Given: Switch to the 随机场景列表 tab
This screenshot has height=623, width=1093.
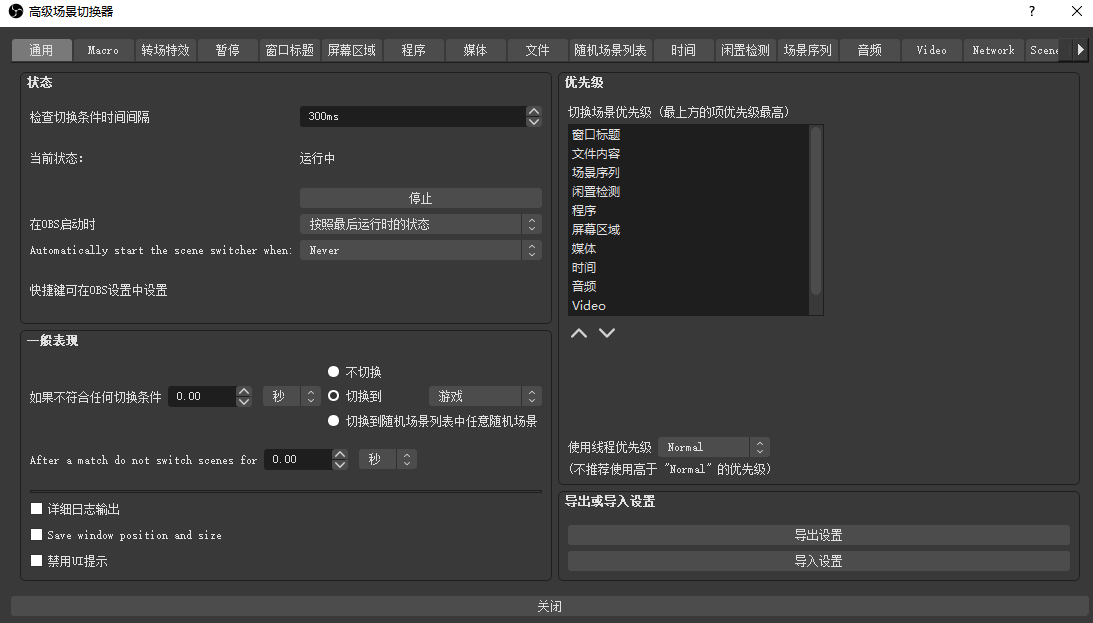Looking at the screenshot, I should [611, 50].
